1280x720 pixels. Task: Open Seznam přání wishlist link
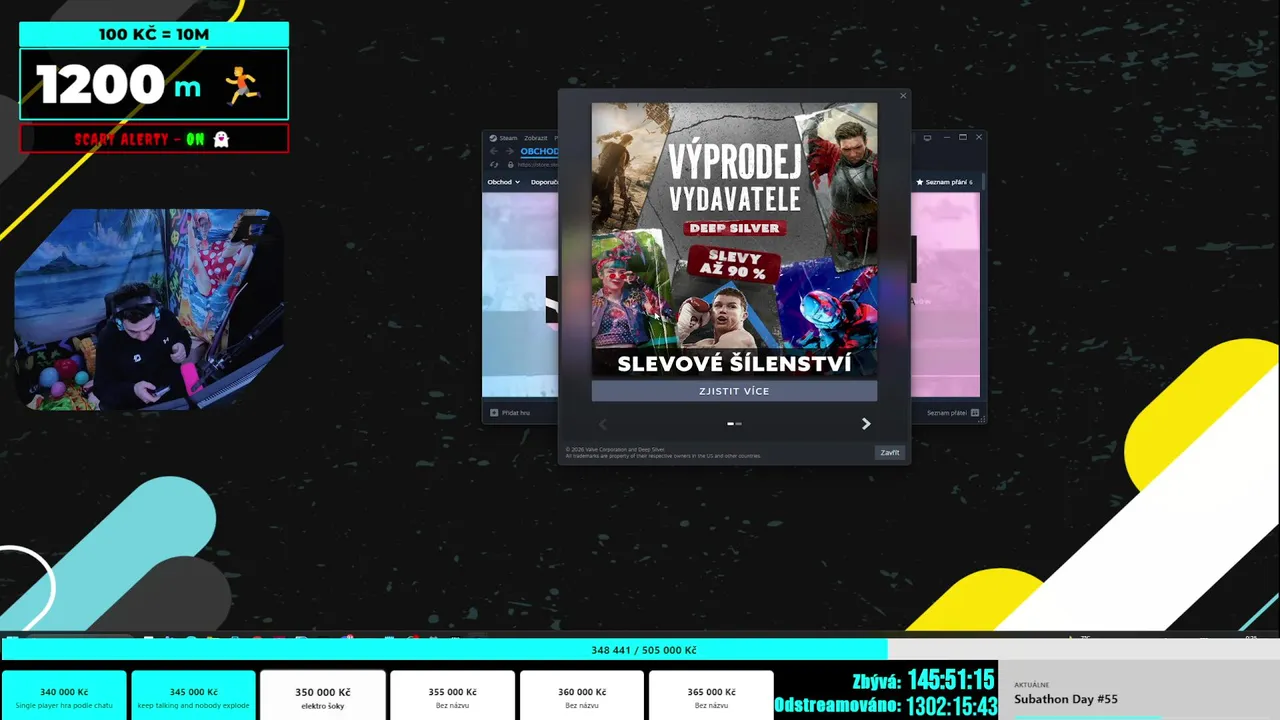945,182
